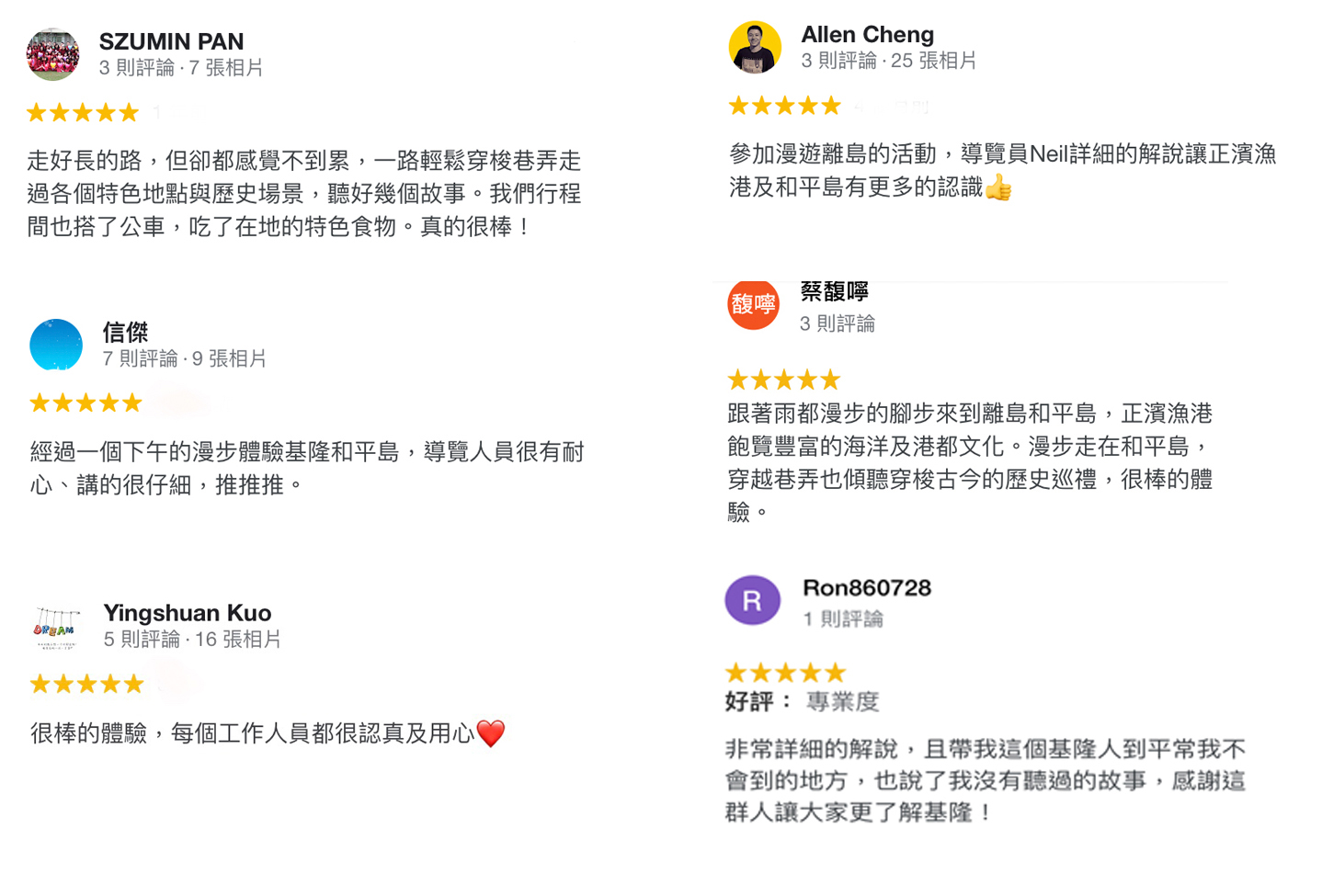Click Allen Cheng's profile avatar
The width and height of the screenshot is (1322, 896).
pos(755,47)
